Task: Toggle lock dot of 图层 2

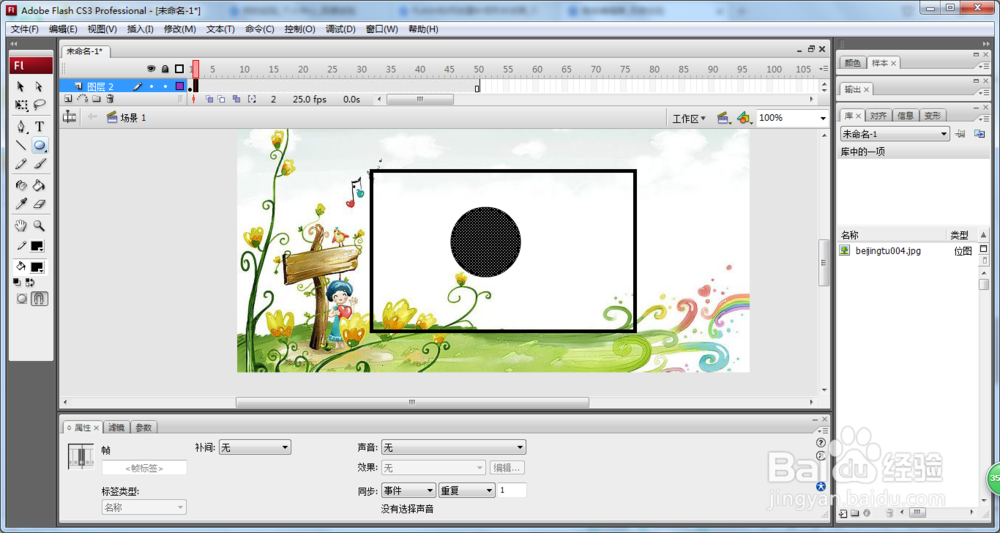Action: click(165, 86)
